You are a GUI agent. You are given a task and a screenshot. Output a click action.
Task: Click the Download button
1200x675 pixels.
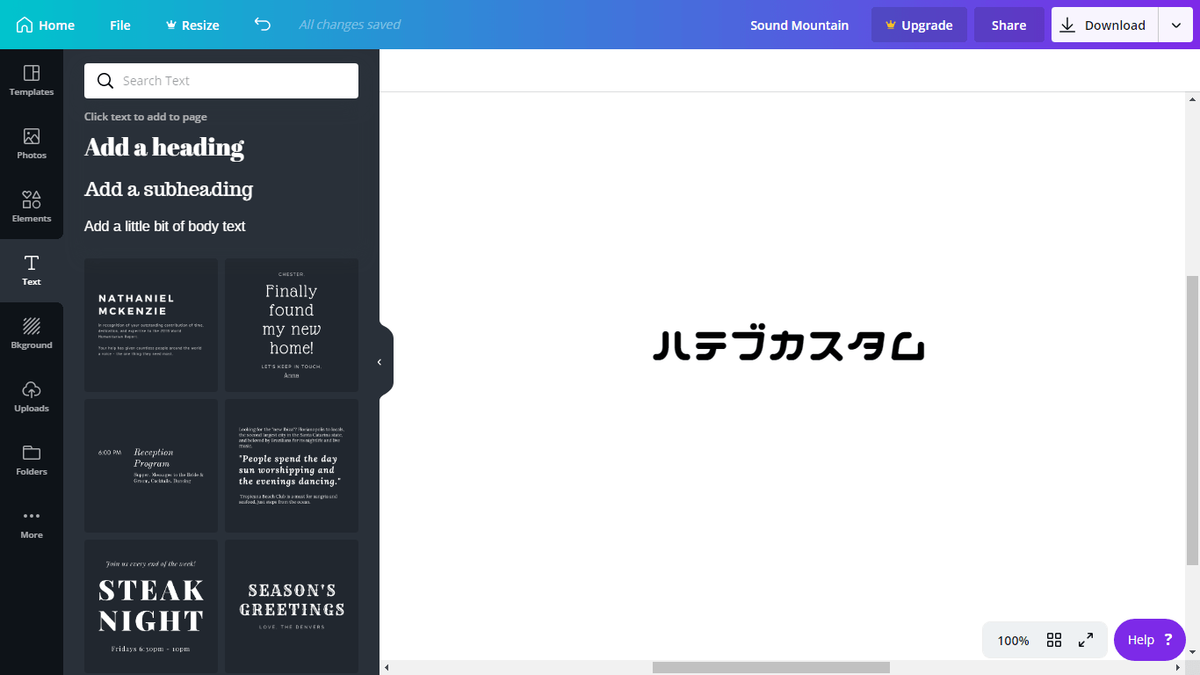pyautogui.click(x=1105, y=25)
